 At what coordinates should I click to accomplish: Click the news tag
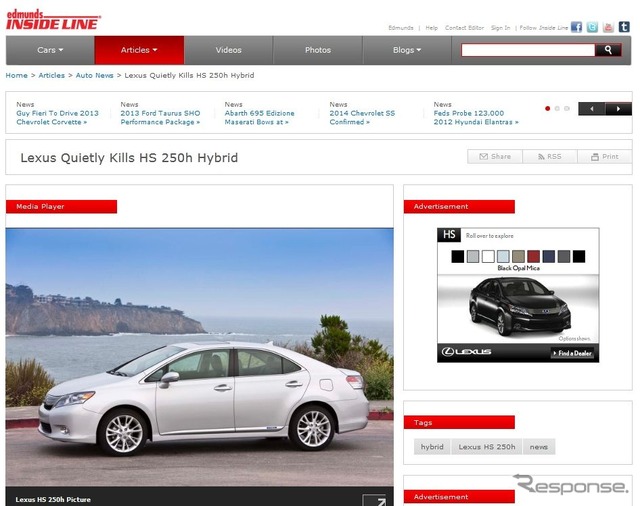539,447
